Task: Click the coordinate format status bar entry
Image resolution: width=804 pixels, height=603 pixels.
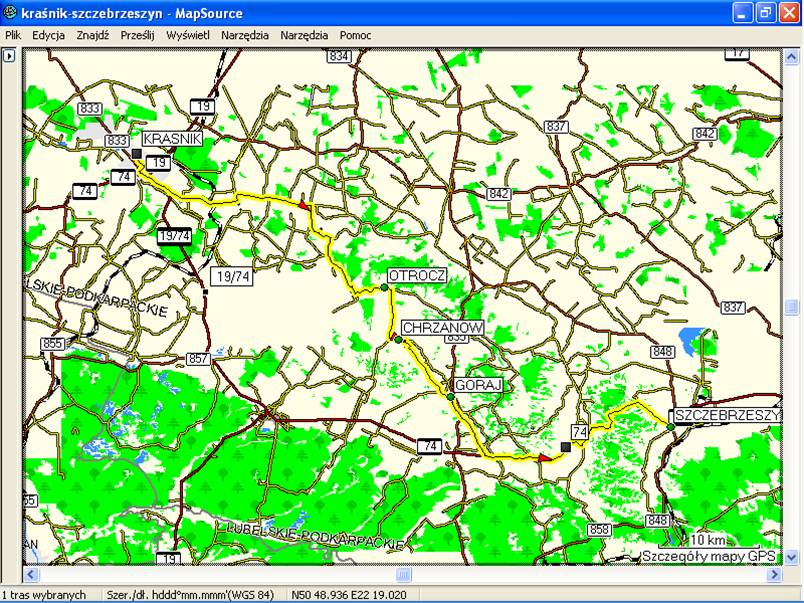Action: click(190, 595)
